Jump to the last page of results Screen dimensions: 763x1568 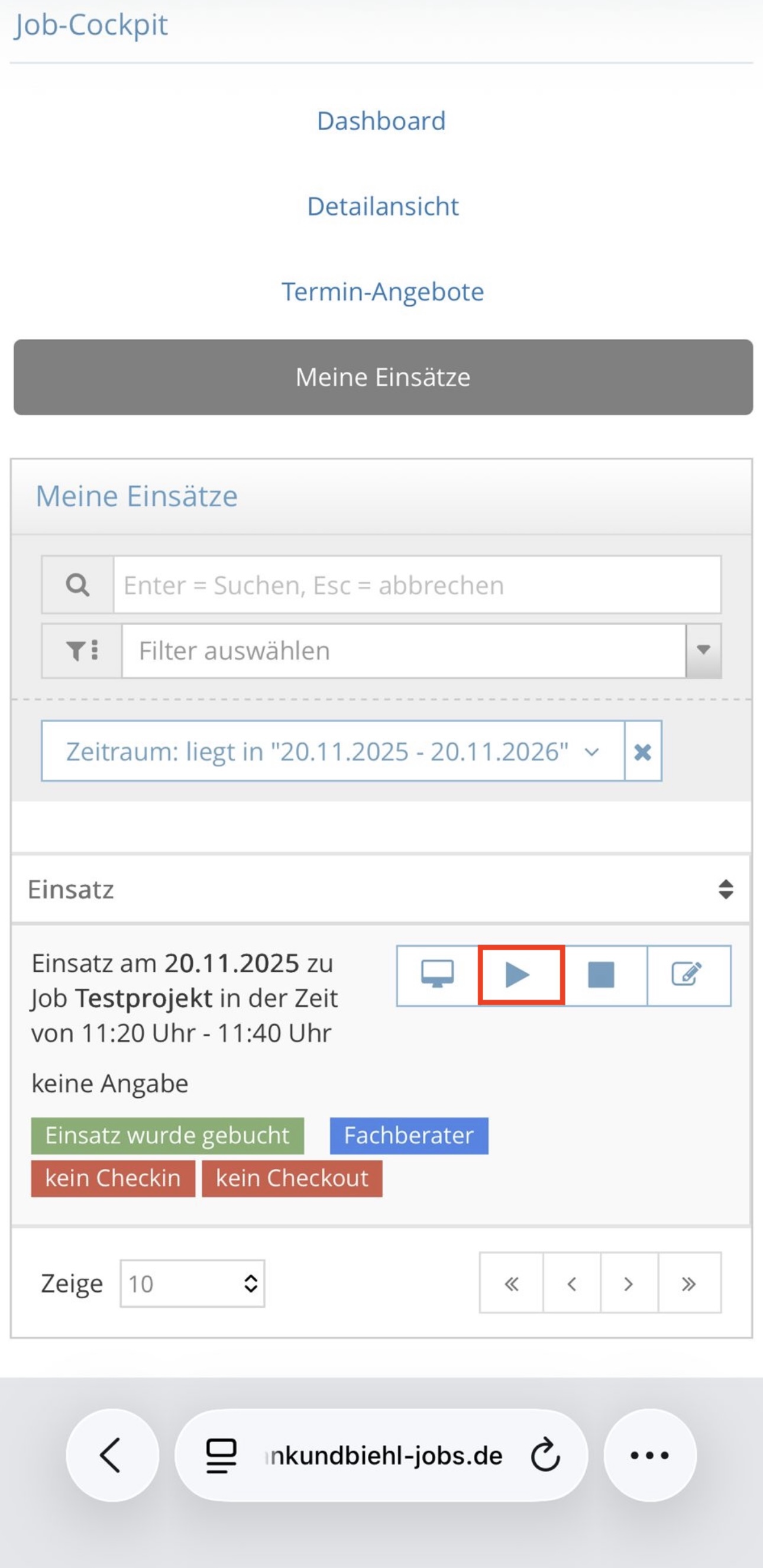pos(688,1284)
